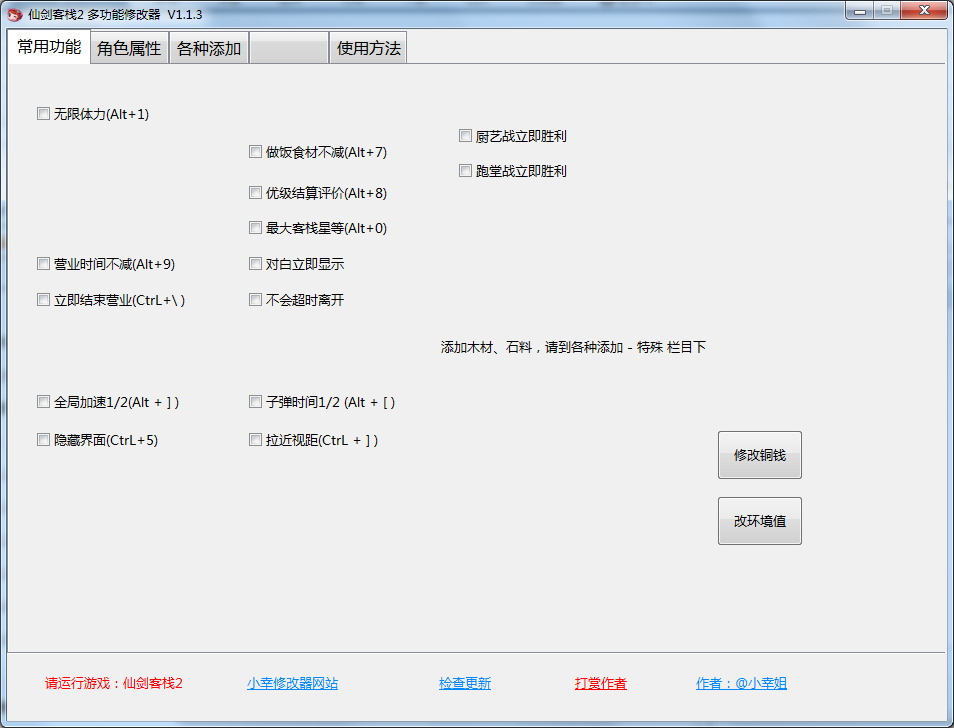Click the 请运行游戏：仙剑客栈2 status text

click(114, 683)
